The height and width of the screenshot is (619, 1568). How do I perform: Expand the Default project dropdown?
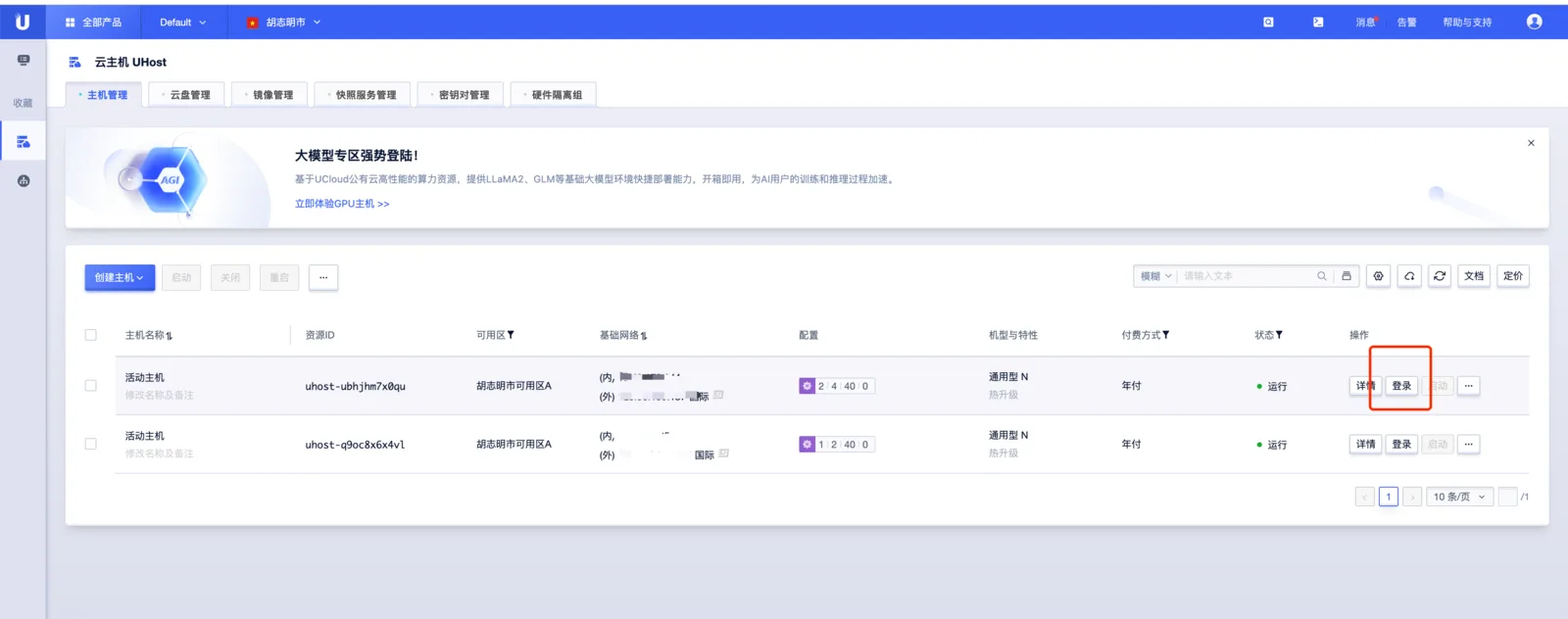(x=183, y=22)
